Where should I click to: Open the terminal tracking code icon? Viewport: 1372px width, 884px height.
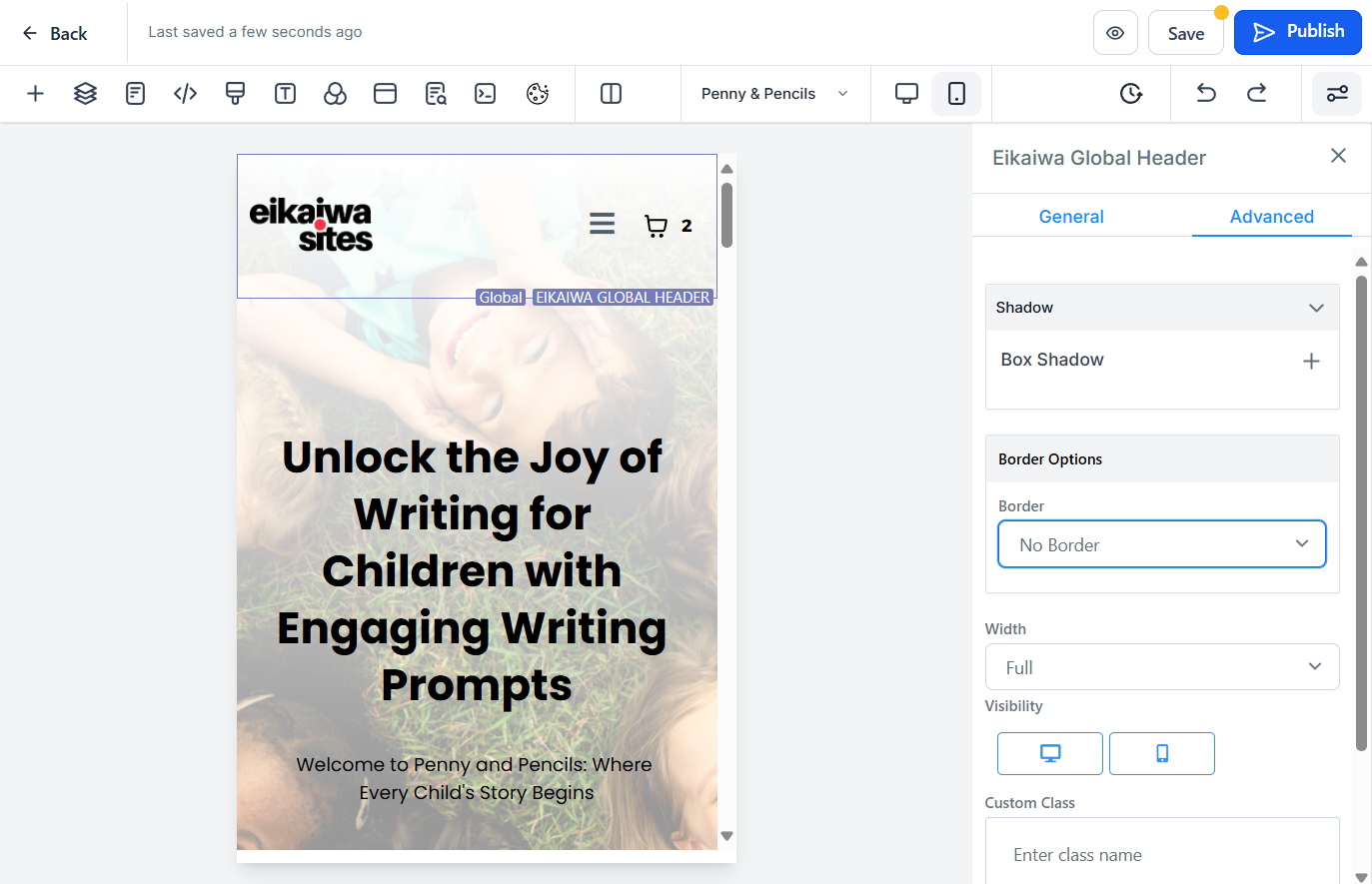tap(486, 94)
